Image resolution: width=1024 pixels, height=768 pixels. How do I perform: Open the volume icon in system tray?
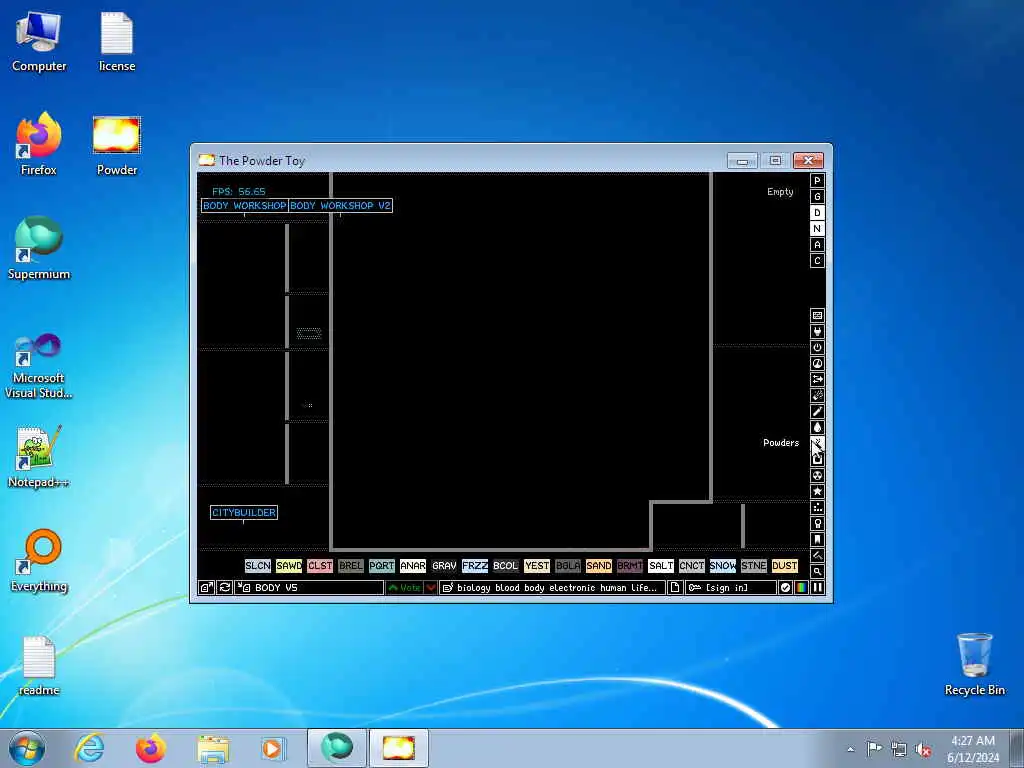click(x=923, y=749)
